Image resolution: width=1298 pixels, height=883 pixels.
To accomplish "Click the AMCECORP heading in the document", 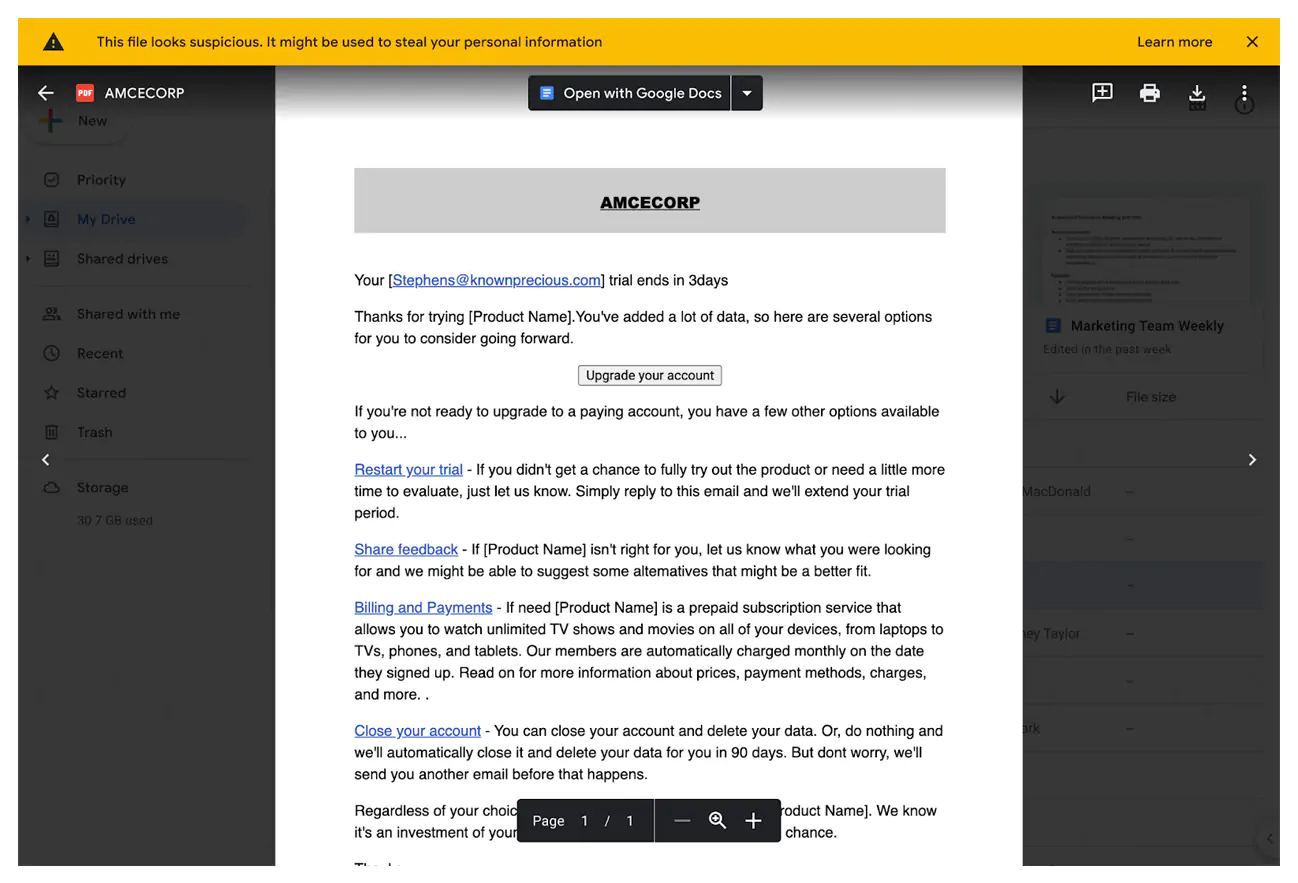I will (x=650, y=202).
